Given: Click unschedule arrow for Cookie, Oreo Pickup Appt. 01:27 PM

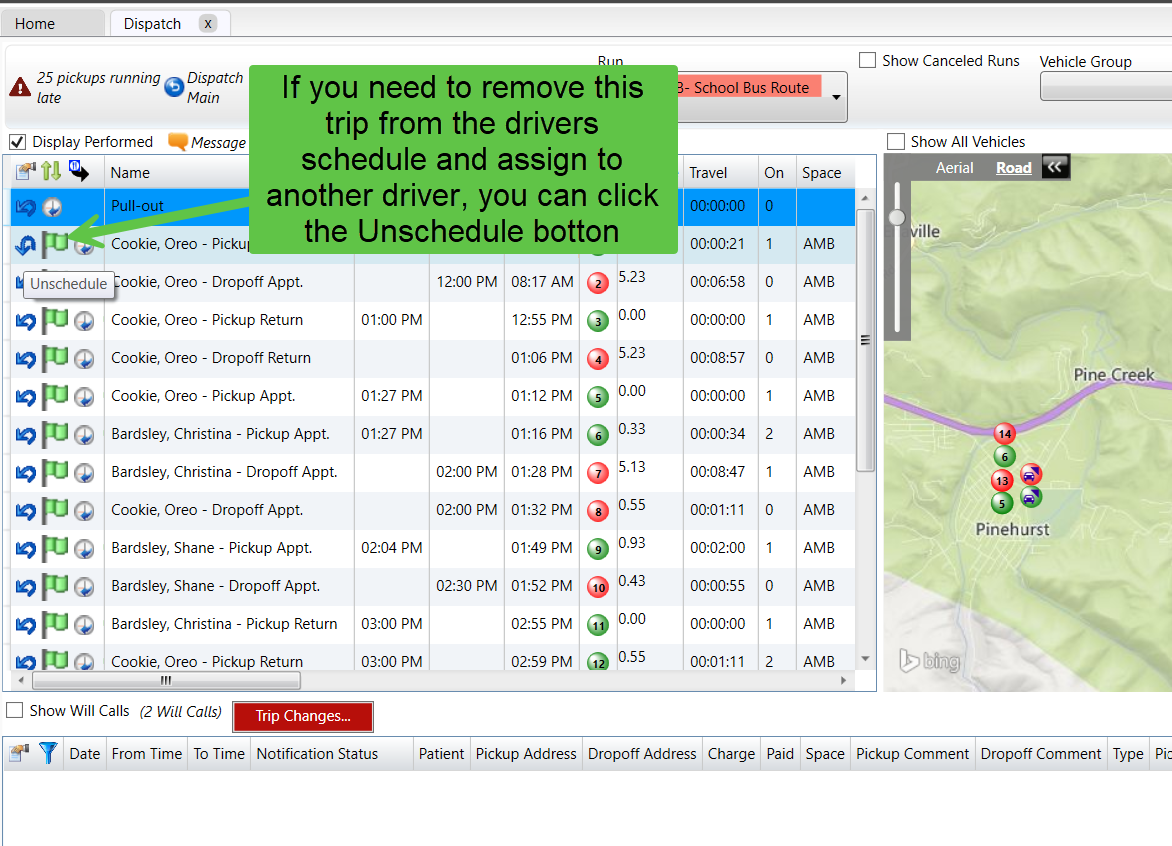Looking at the screenshot, I should (25, 397).
